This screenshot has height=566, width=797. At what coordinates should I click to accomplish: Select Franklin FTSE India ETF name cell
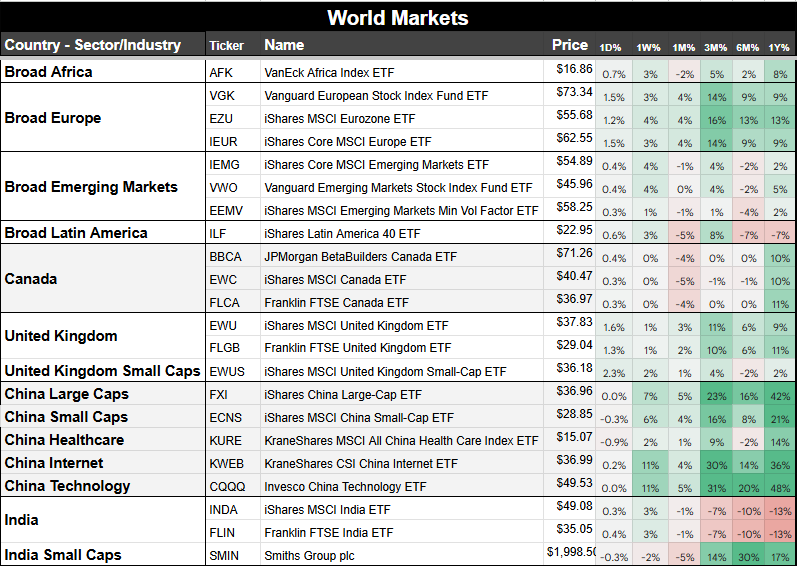click(x=402, y=532)
